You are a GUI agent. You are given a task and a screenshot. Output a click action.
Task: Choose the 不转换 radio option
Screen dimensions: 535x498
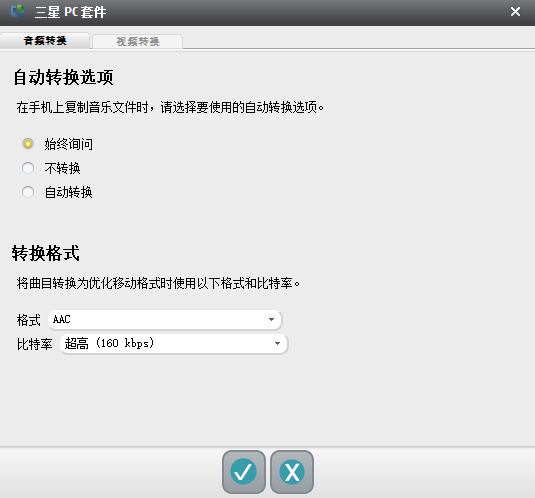coord(28,168)
